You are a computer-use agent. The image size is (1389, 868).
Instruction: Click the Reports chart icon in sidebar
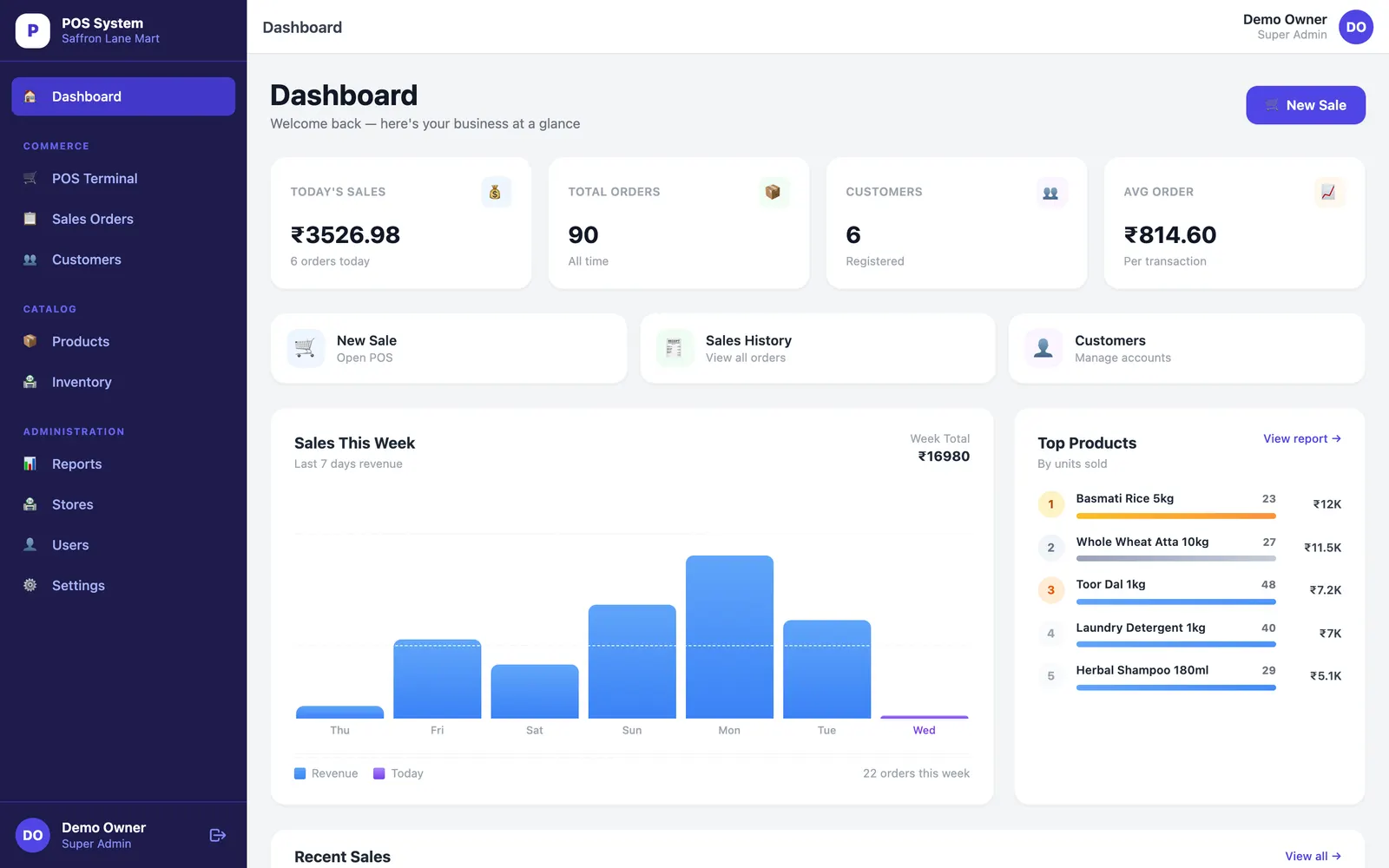pos(30,464)
